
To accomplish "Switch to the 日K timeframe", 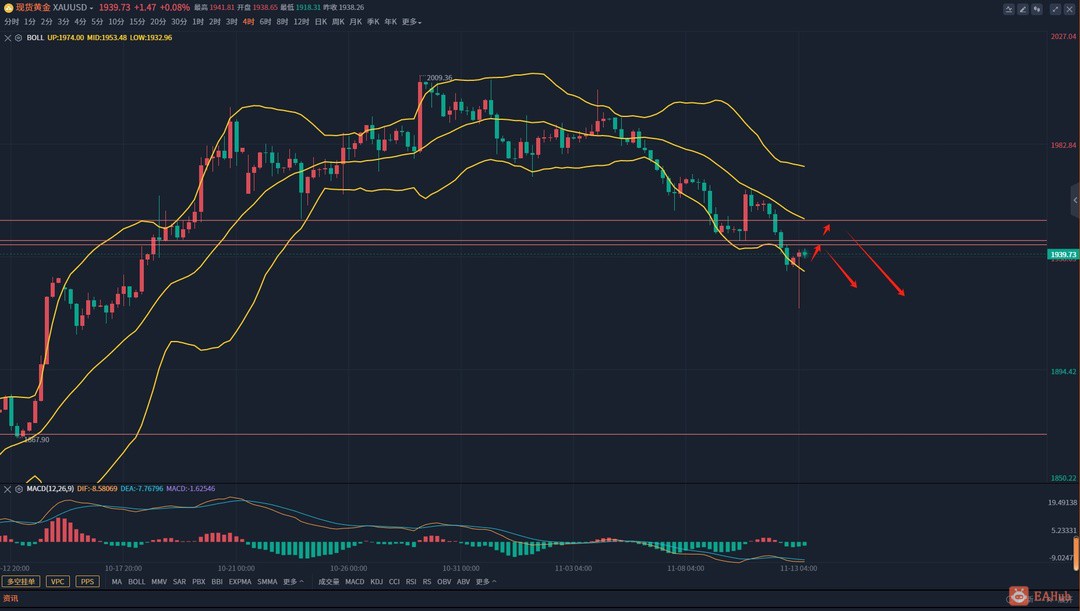I will [321, 22].
